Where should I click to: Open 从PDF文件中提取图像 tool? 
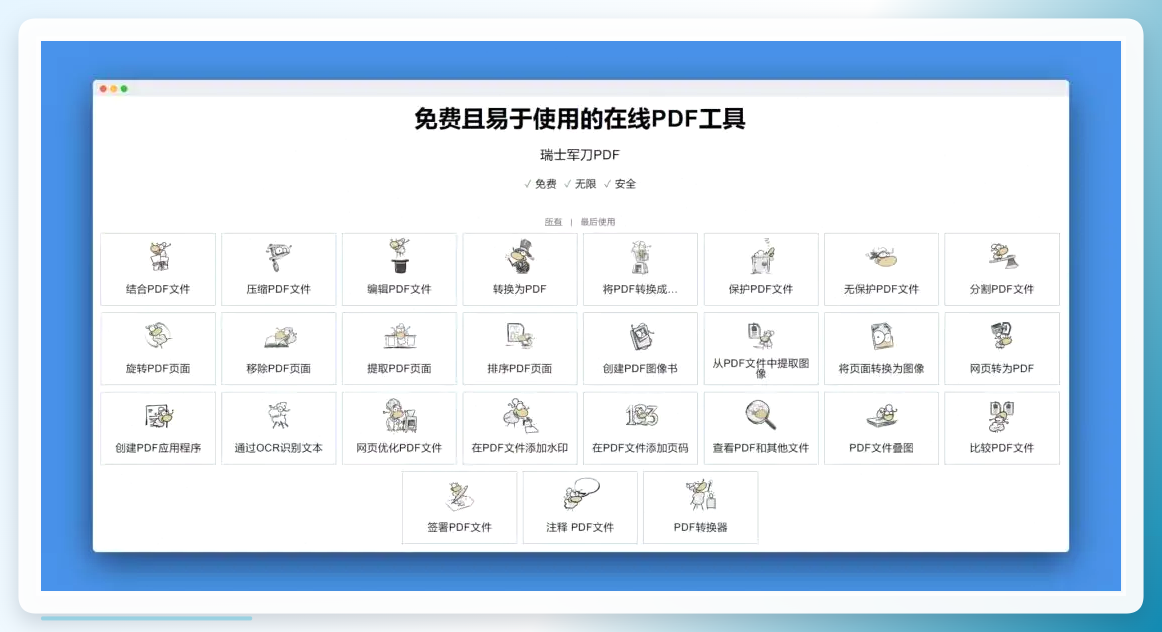pyautogui.click(x=761, y=348)
